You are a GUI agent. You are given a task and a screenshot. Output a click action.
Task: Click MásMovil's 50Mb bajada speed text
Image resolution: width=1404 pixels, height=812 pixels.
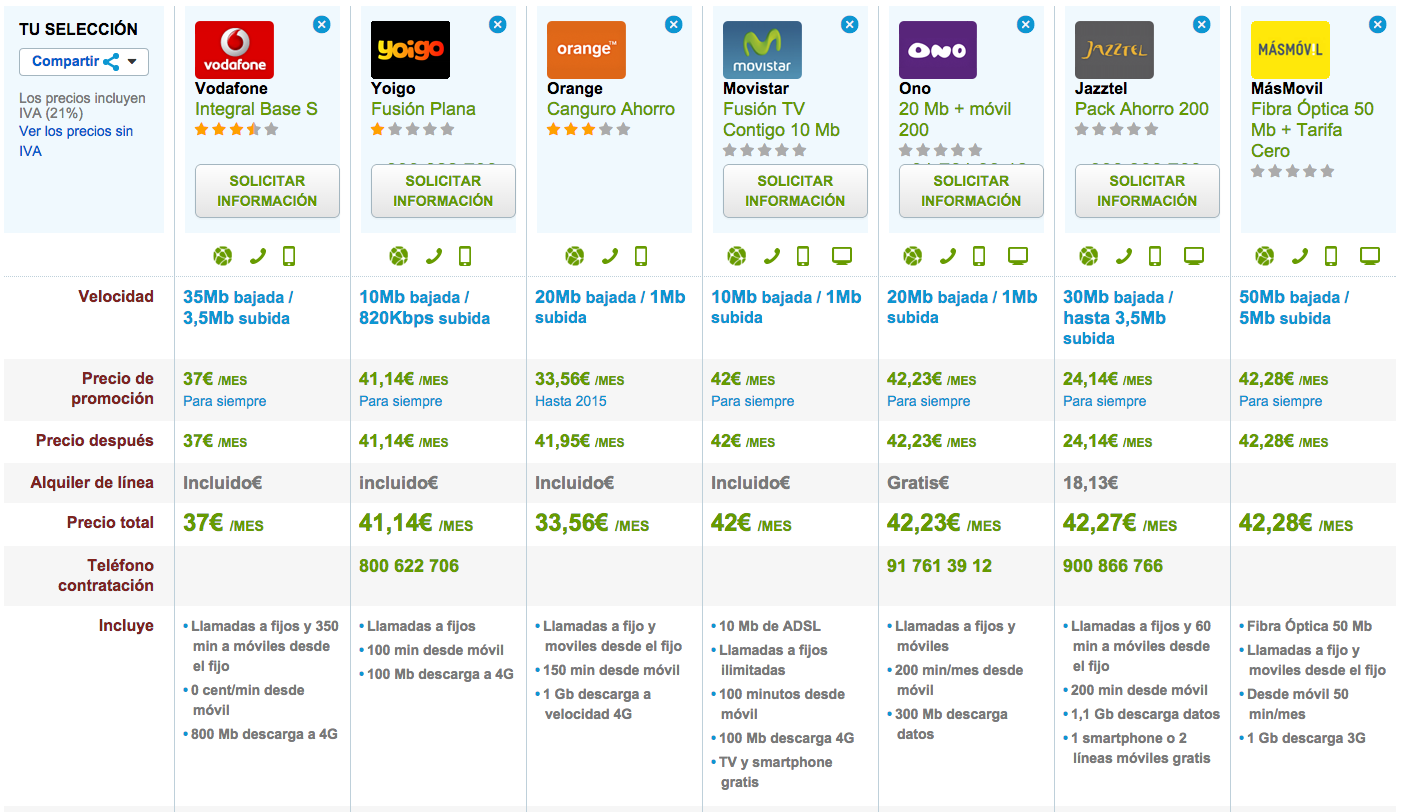[1295, 307]
